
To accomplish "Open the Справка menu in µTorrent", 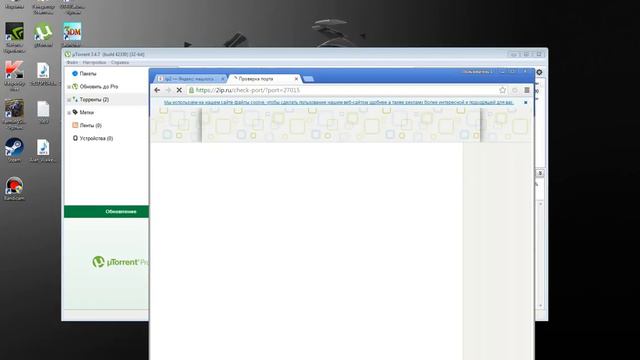I will [120, 62].
